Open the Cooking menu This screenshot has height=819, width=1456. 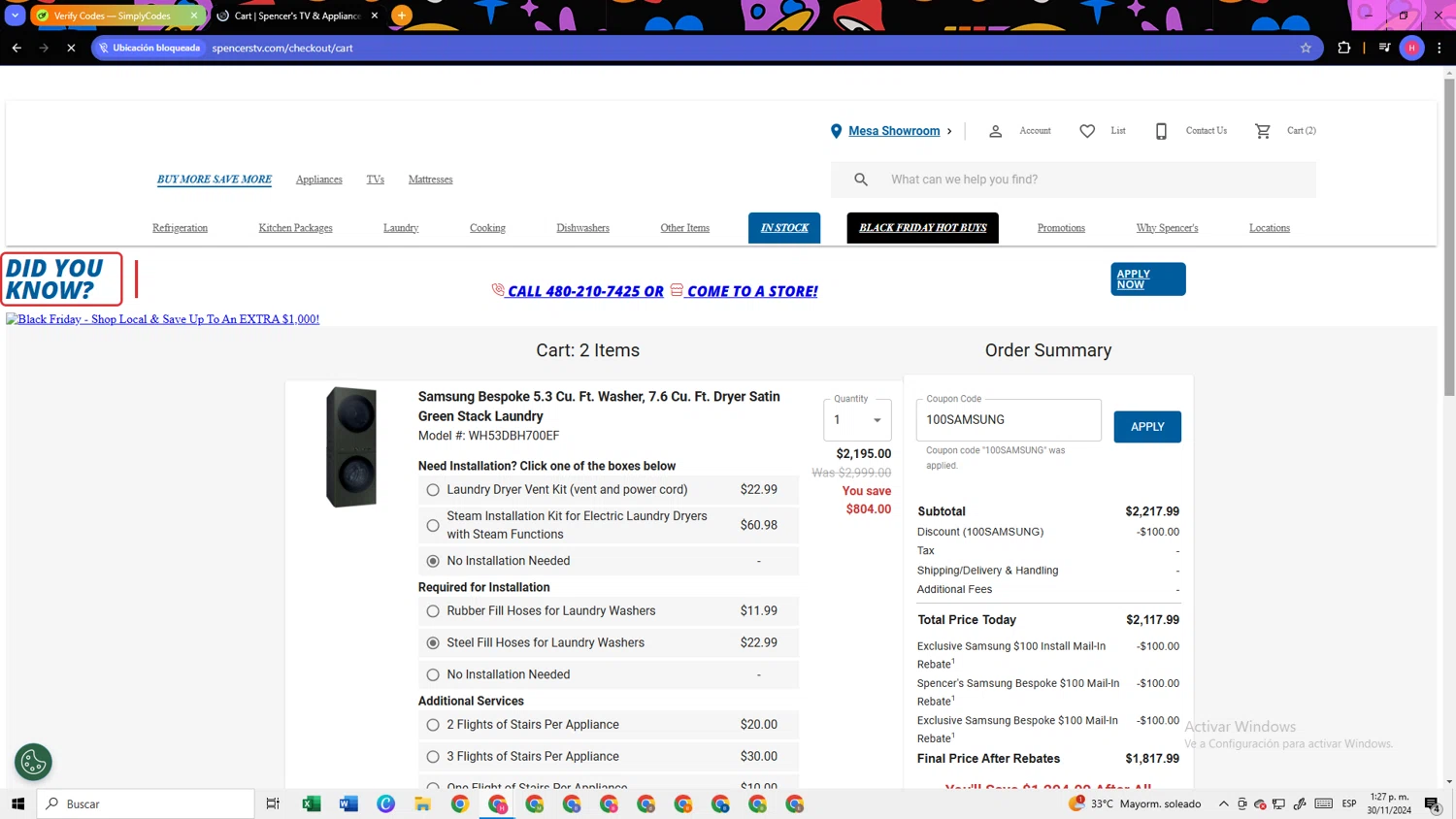click(x=487, y=228)
